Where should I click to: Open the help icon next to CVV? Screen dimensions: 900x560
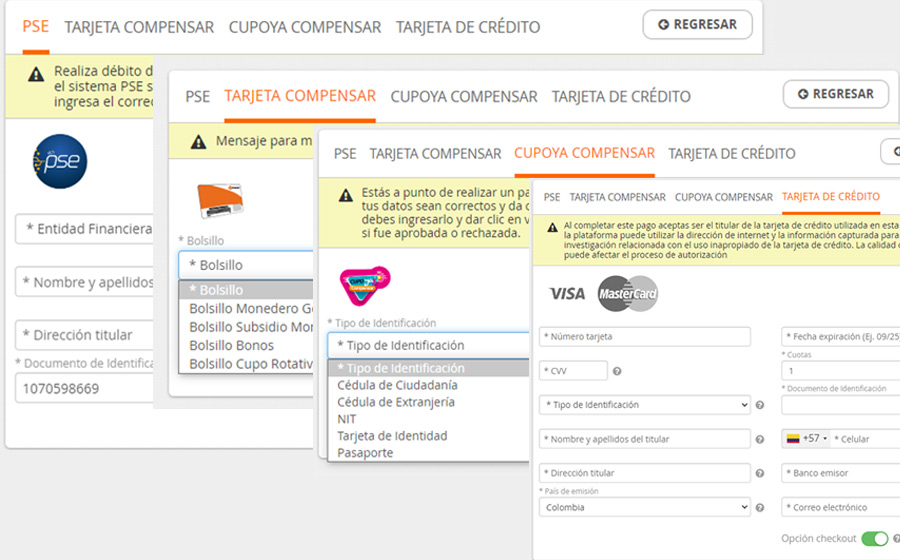click(617, 371)
